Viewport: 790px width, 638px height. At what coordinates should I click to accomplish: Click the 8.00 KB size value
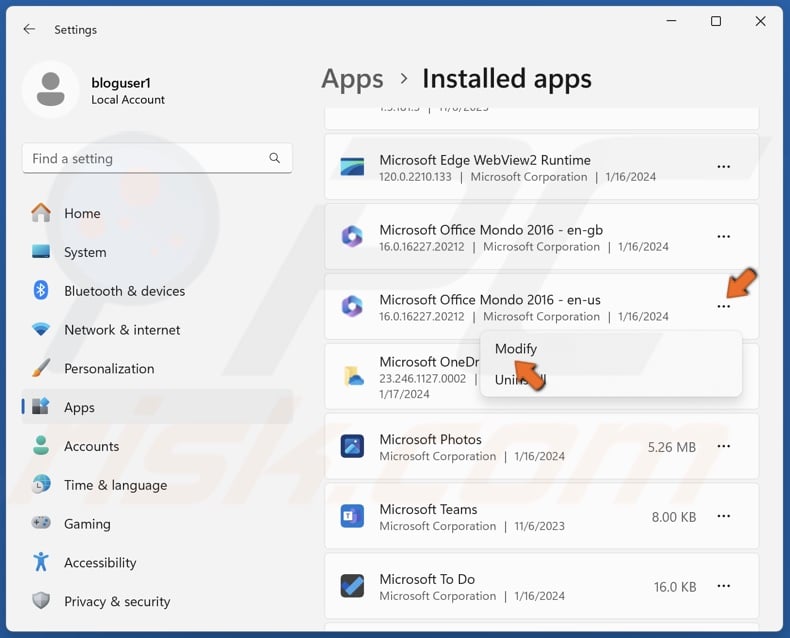674,517
